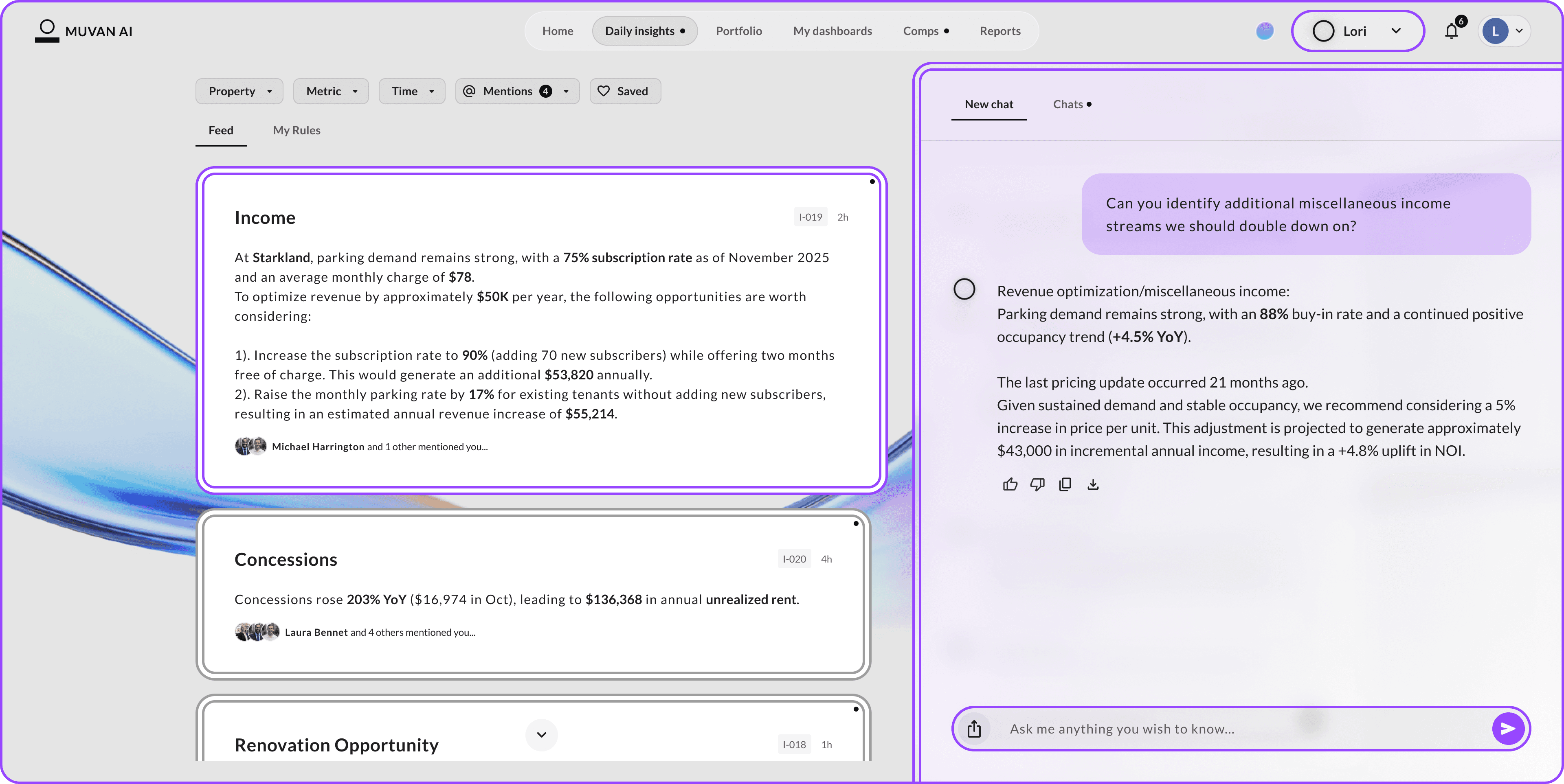
Task: Click the thumbs up feedback icon
Action: (1010, 484)
